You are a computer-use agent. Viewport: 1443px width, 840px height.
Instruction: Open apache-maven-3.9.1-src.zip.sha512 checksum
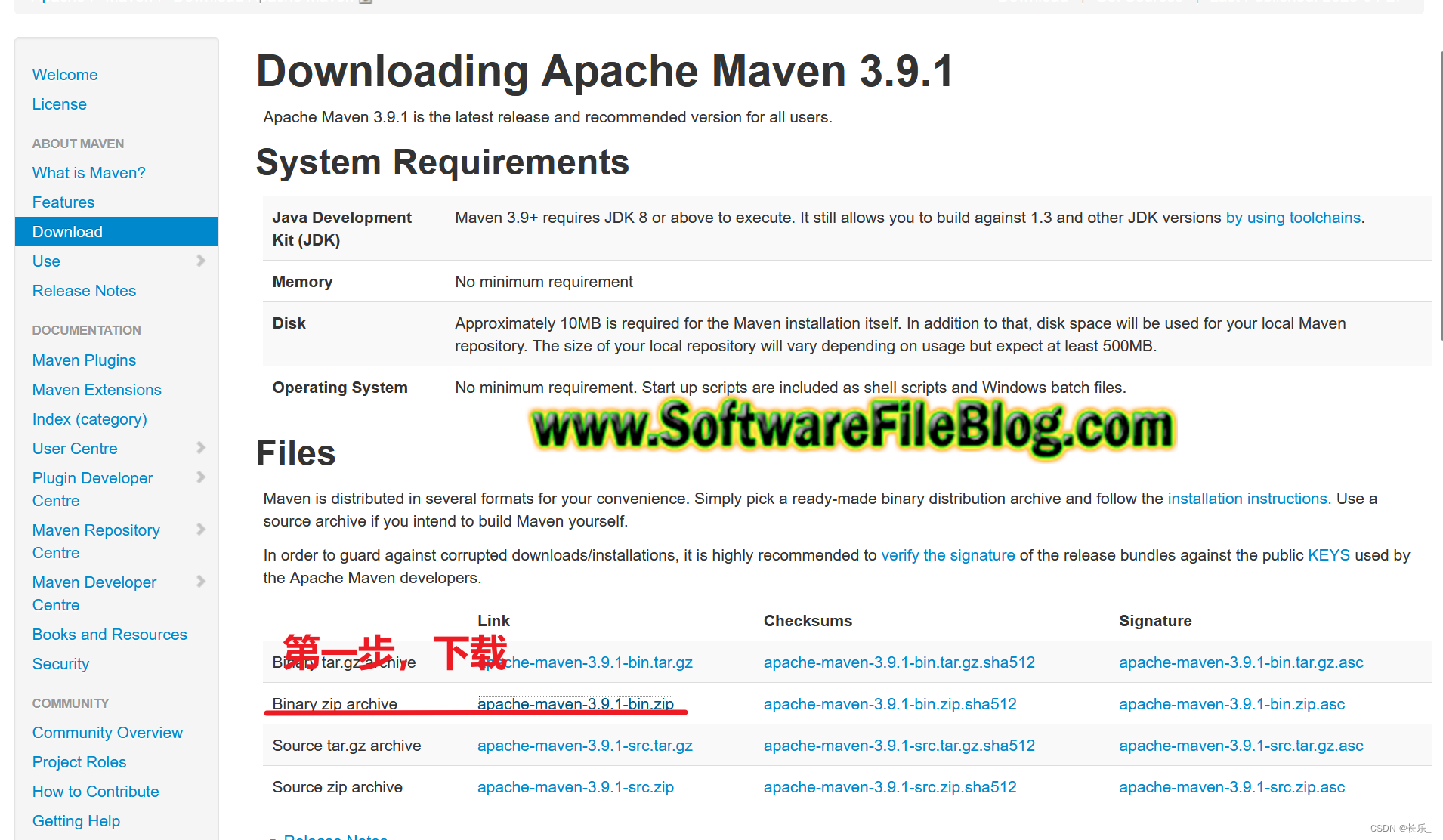click(890, 787)
